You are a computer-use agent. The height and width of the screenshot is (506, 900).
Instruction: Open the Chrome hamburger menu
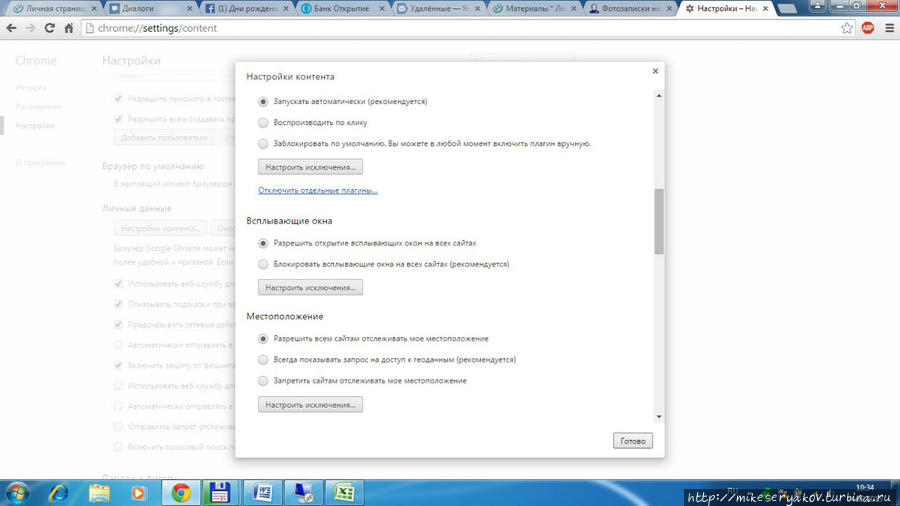coord(889,28)
